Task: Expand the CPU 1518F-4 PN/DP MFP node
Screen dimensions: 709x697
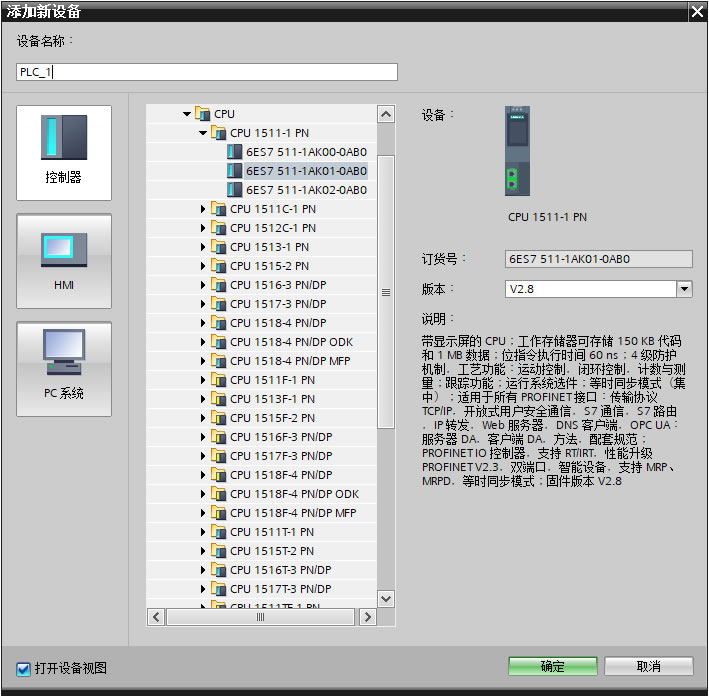Action: pos(203,512)
